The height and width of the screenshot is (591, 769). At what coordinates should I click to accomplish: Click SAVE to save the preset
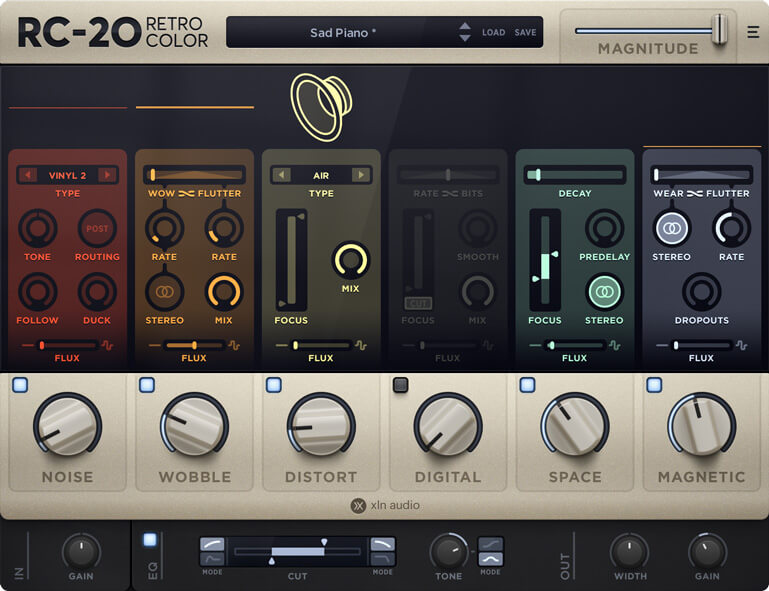[x=525, y=32]
